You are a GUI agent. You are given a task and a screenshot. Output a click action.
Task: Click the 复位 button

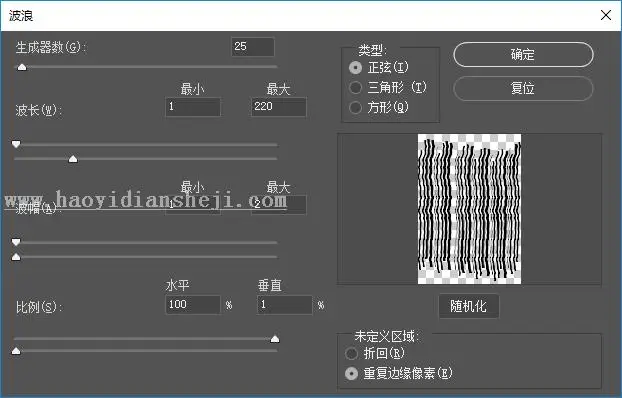point(523,88)
